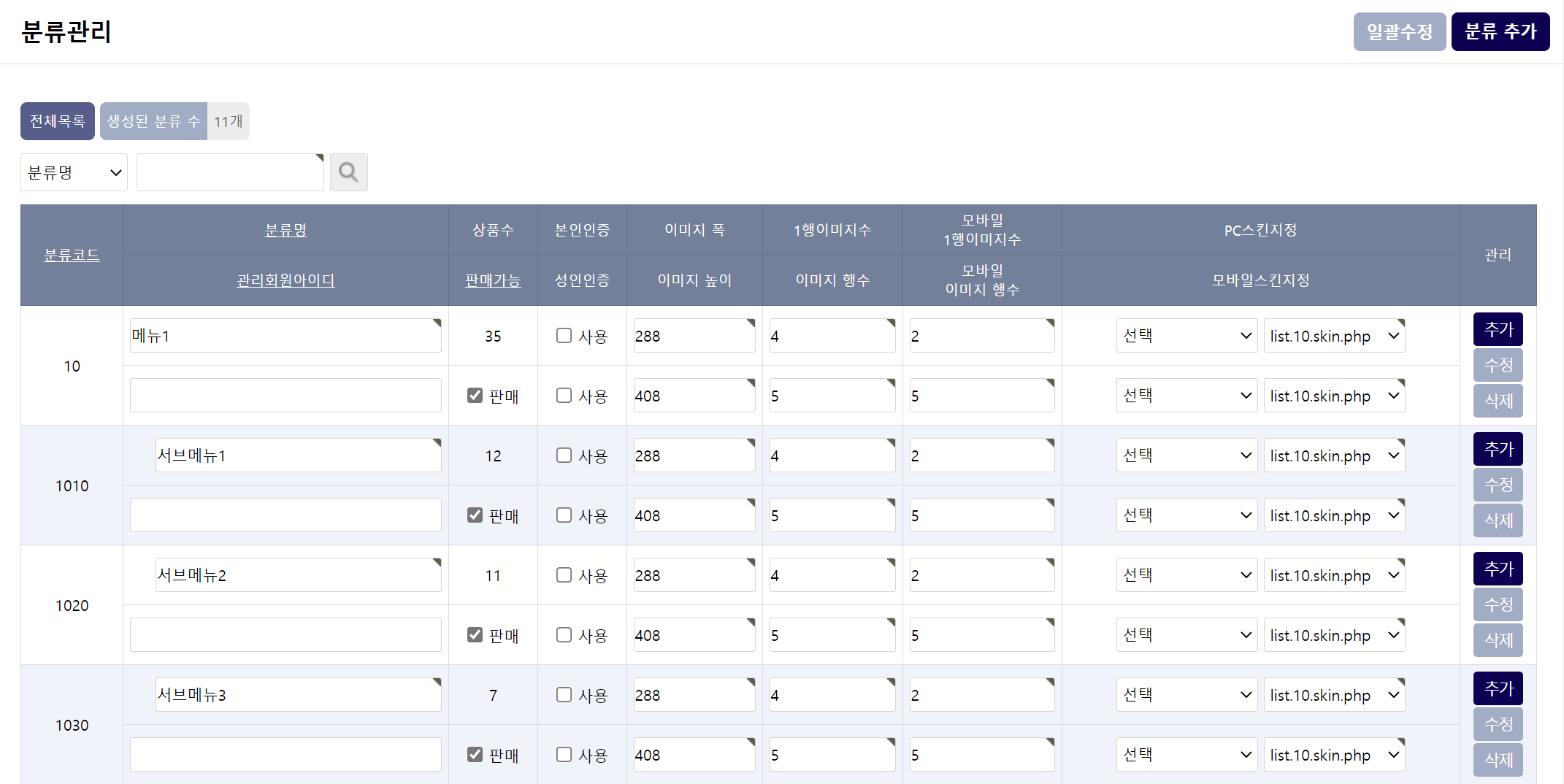Open PC skin 선택 dropdown for 메뉴1
The image size is (1564, 784).
pos(1187,336)
